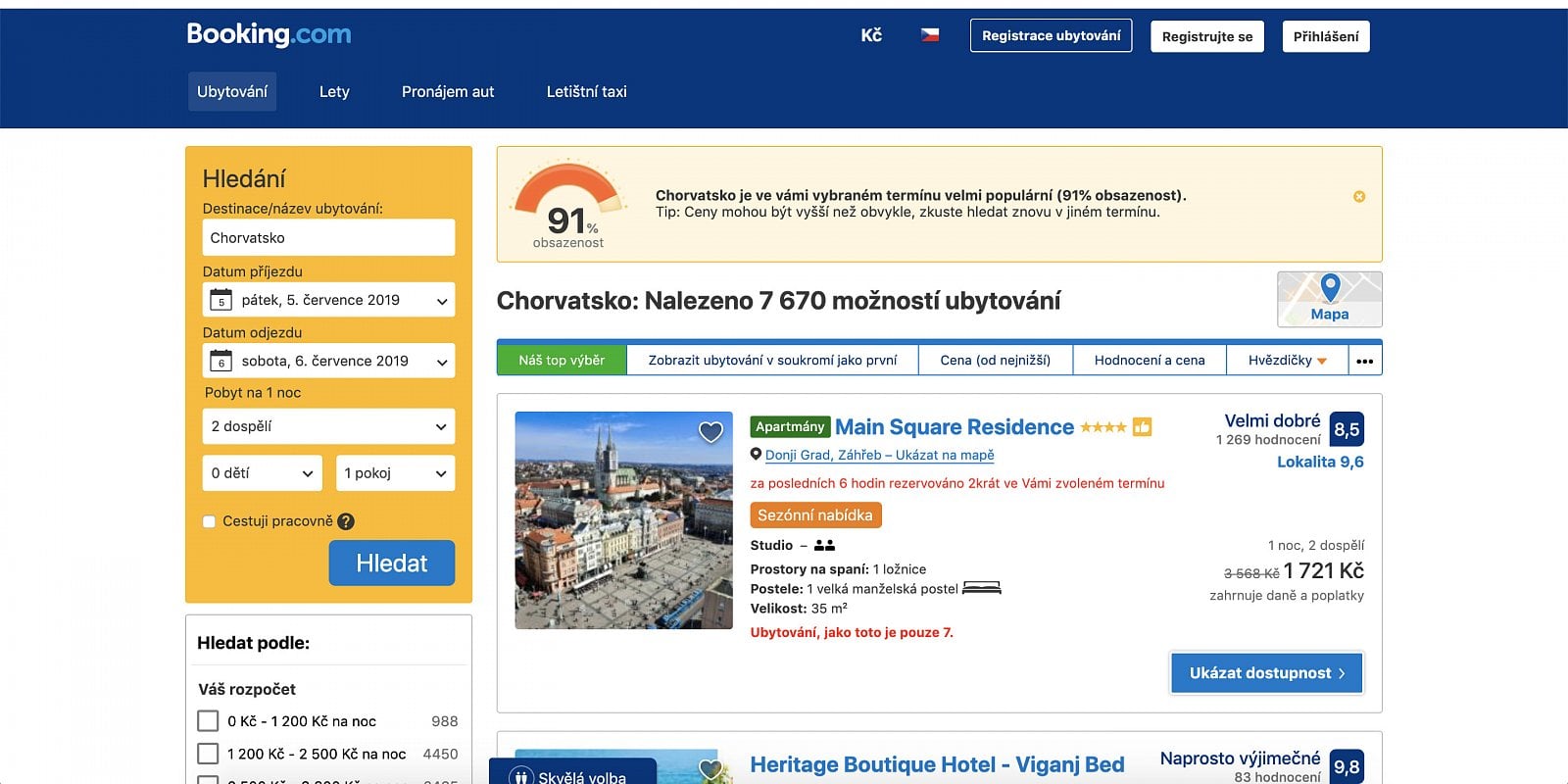Dismiss the occupancy notice banner
The width and height of the screenshot is (1568, 784).
(1359, 197)
